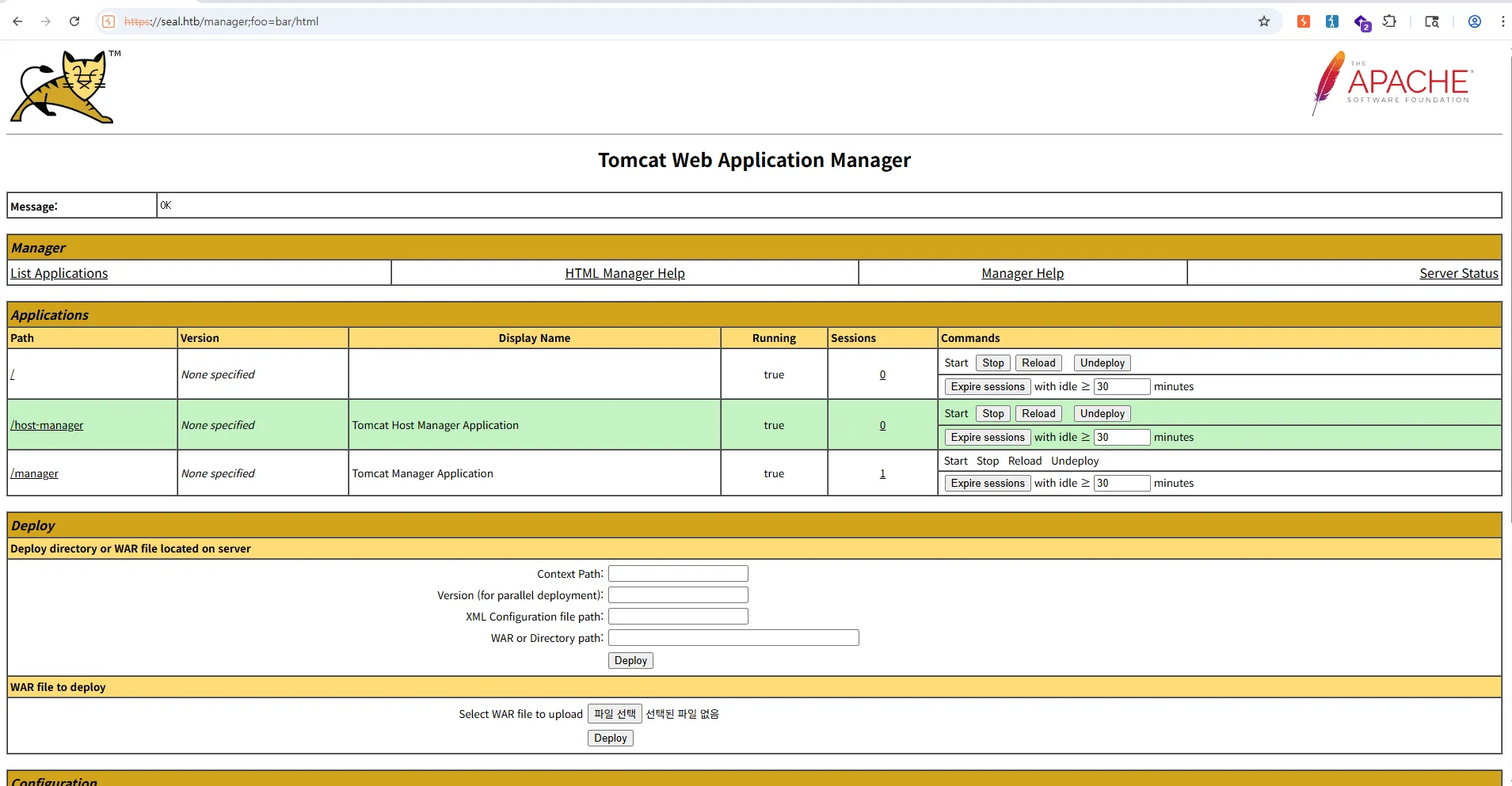Undeploy the /host-manager application
The image size is (1512, 786).
pyautogui.click(x=1102, y=413)
